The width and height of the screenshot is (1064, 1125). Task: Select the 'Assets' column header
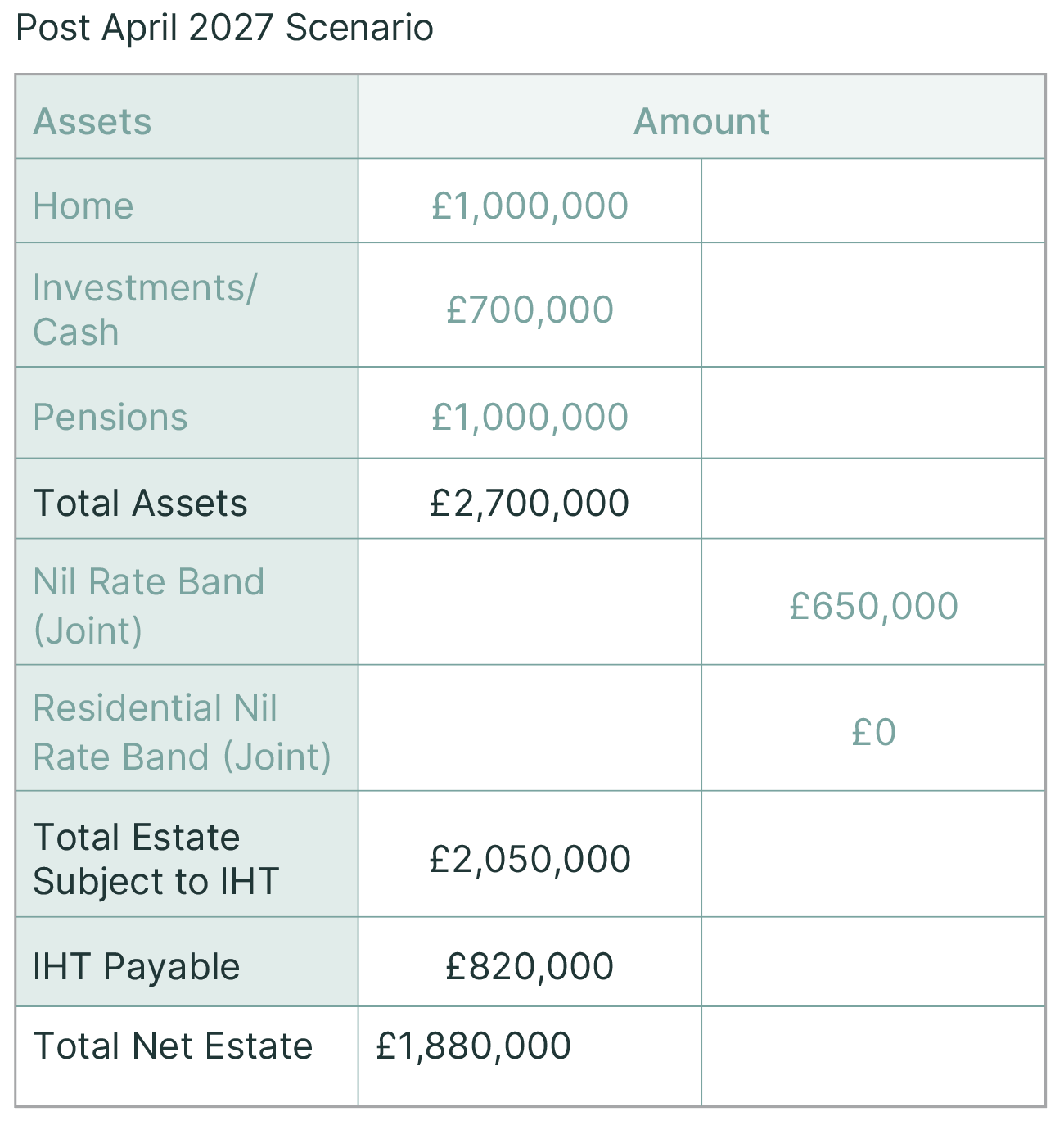coord(92,122)
